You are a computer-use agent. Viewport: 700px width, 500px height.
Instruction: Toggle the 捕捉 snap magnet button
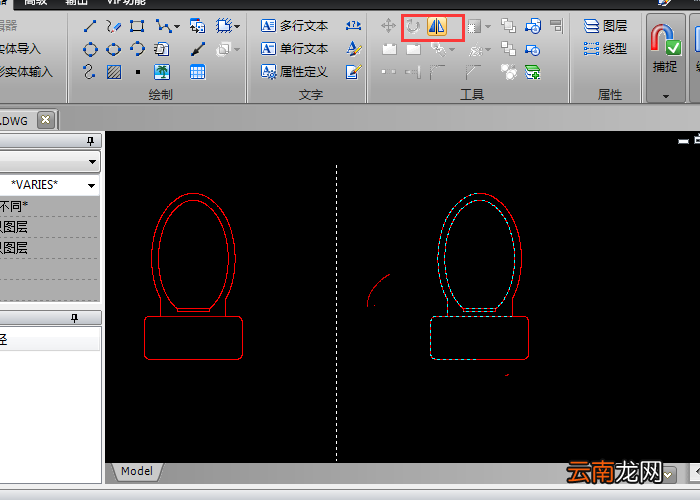pos(665,48)
